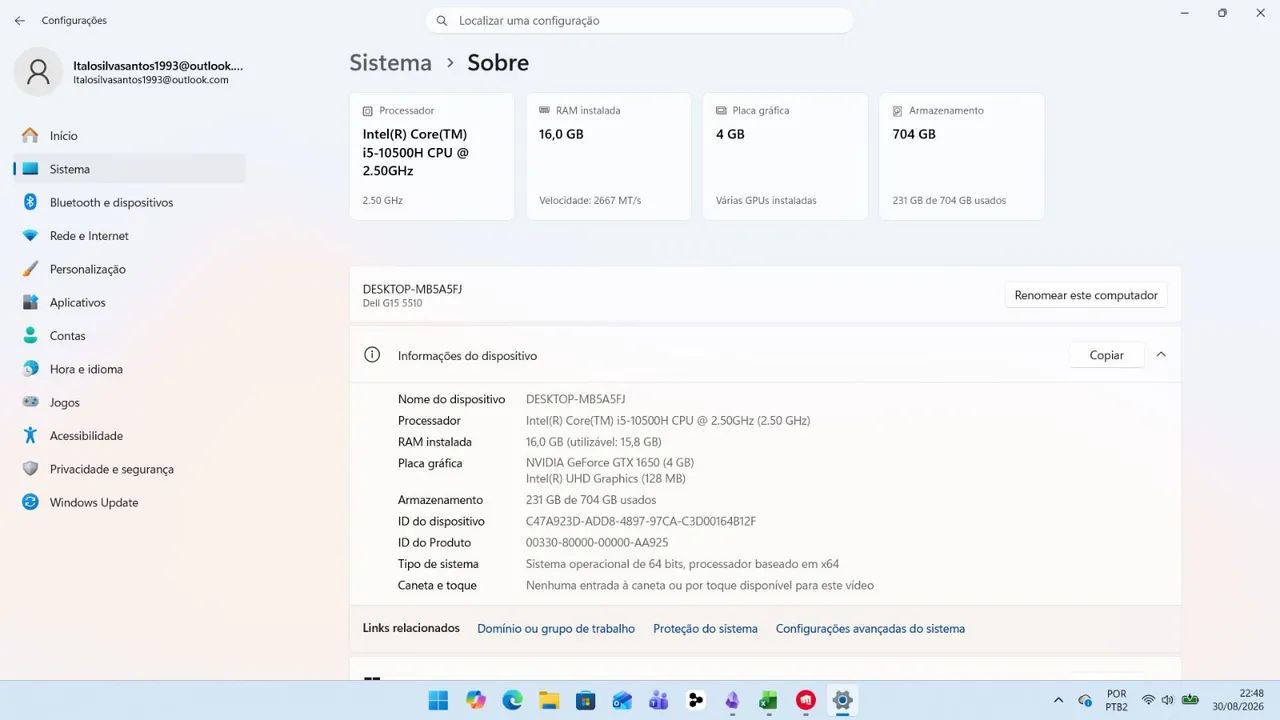Click the Localizar uma configuração search box

(639, 20)
